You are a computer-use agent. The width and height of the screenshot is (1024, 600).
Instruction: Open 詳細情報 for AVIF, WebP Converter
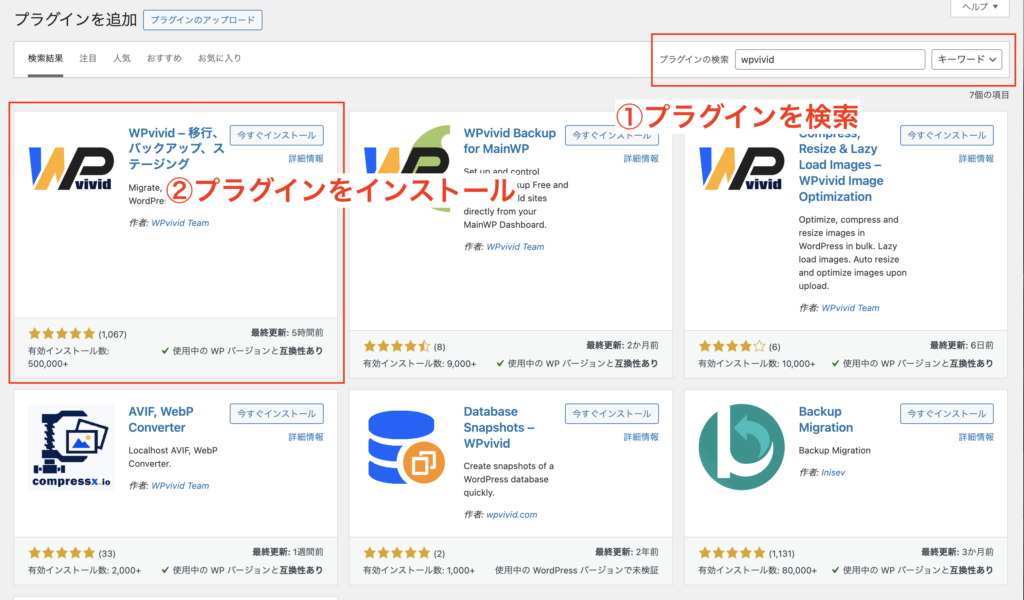(x=306, y=437)
